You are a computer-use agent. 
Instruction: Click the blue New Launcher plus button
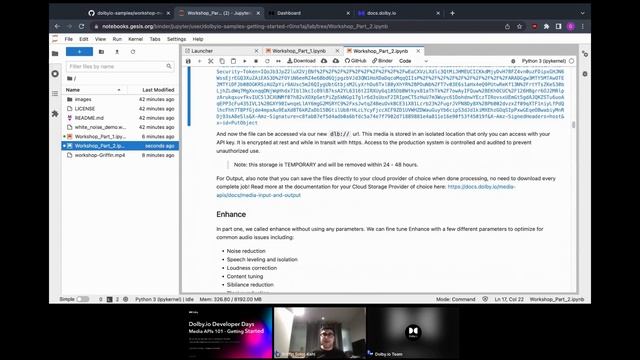pyautogui.click(x=80, y=52)
